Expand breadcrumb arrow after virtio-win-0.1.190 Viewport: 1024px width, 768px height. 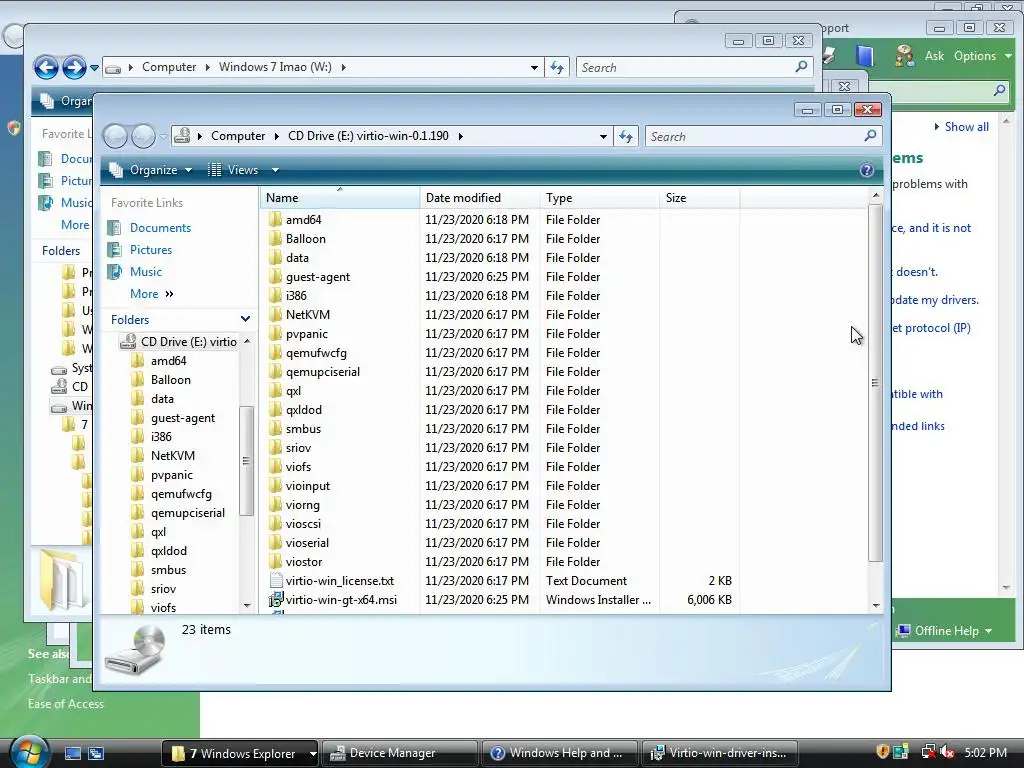click(x=461, y=136)
